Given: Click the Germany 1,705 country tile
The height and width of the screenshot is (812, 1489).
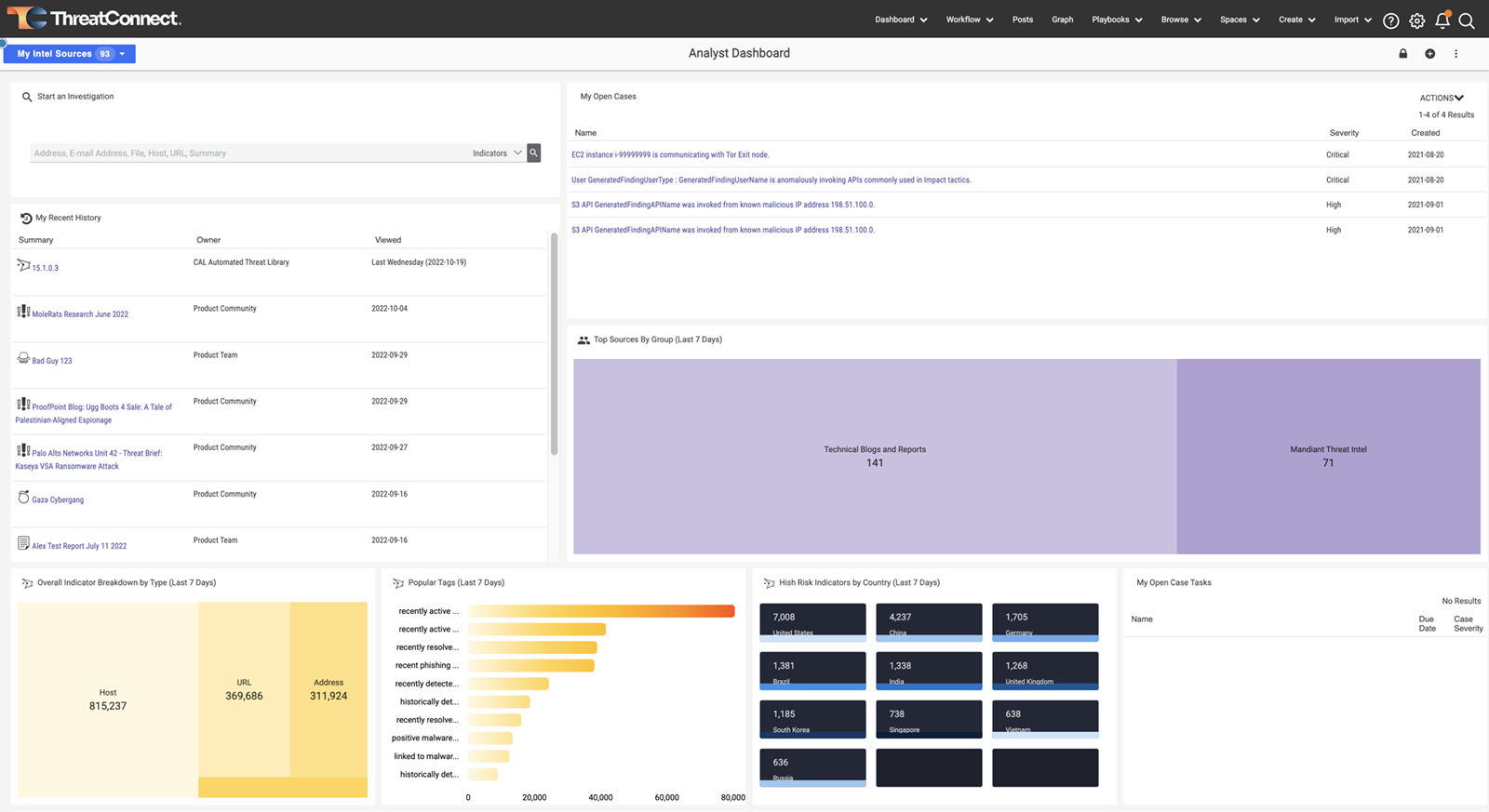Looking at the screenshot, I should [x=1045, y=623].
